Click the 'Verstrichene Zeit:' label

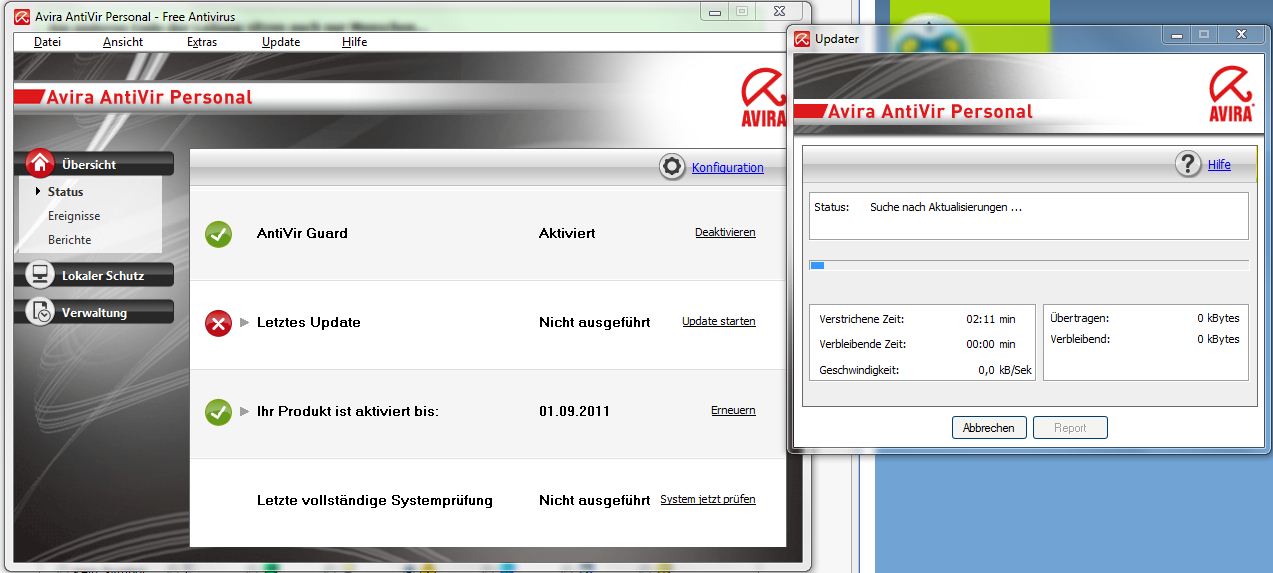coord(861,319)
